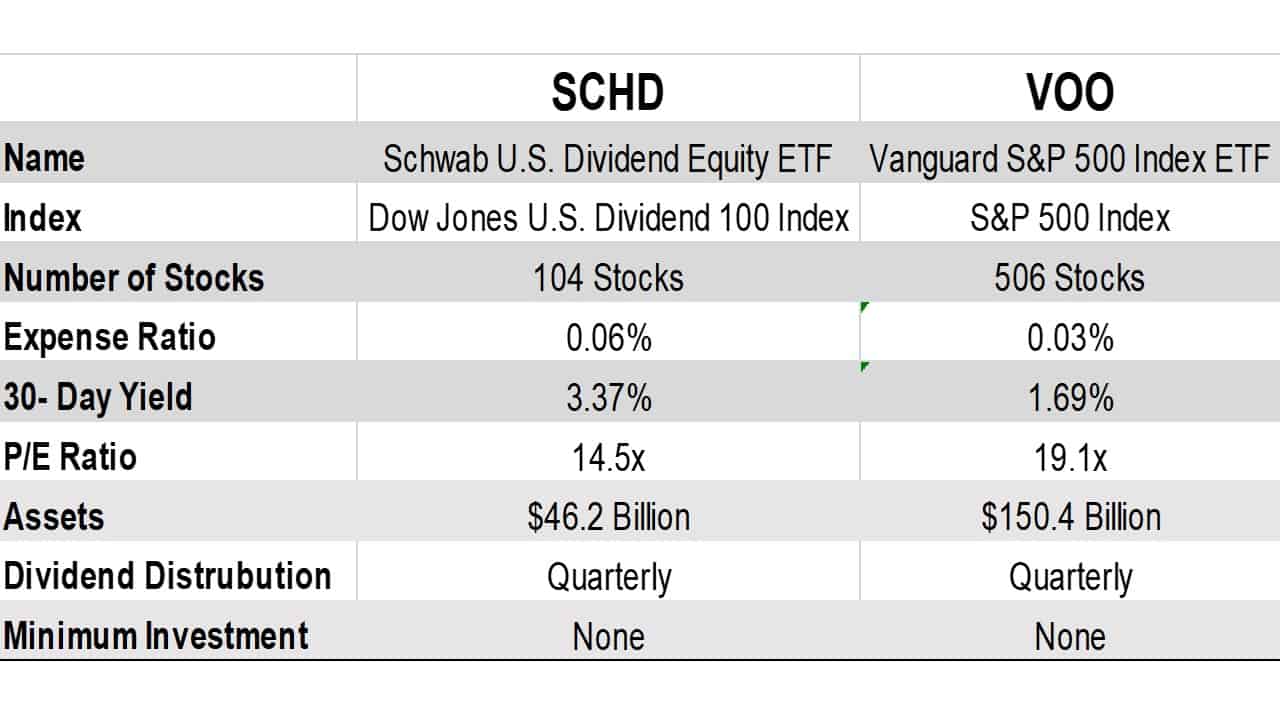Click the S&P 500 Index cell
The image size is (1280, 720).
pyautogui.click(x=1070, y=218)
